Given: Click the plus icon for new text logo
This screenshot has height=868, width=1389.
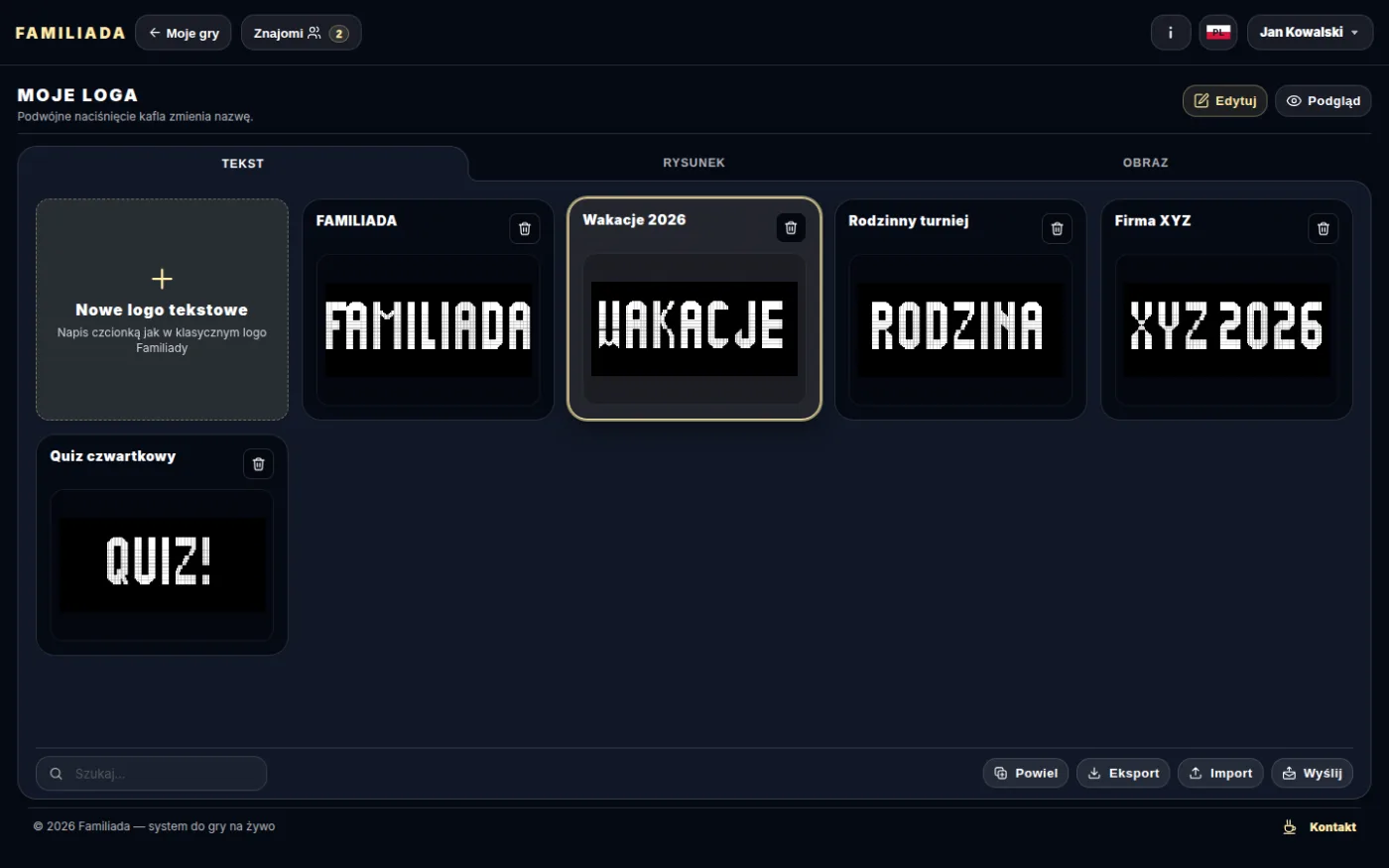Looking at the screenshot, I should coord(162,279).
